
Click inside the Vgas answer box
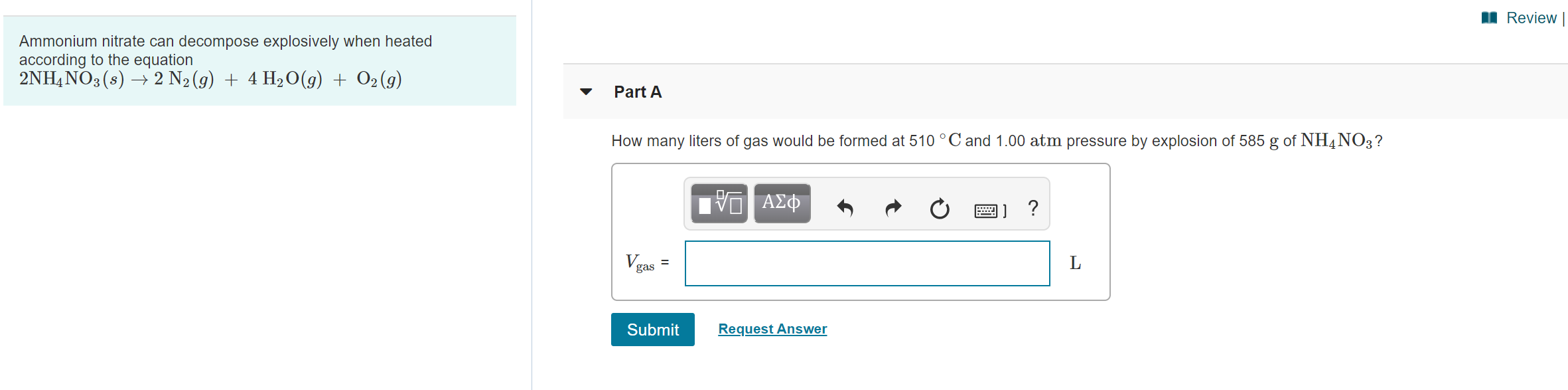click(x=867, y=263)
